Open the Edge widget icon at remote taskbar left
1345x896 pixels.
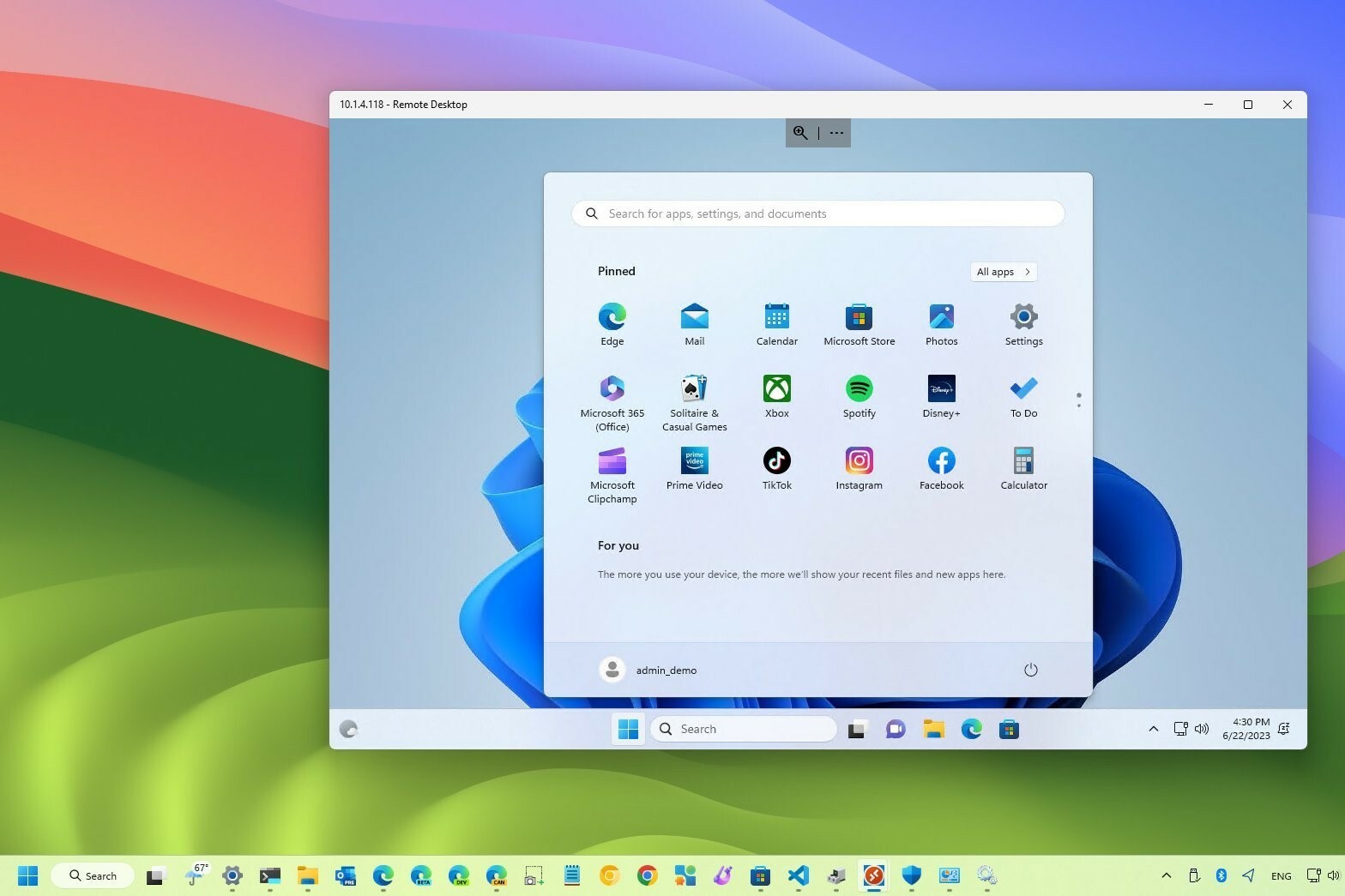[x=348, y=729]
